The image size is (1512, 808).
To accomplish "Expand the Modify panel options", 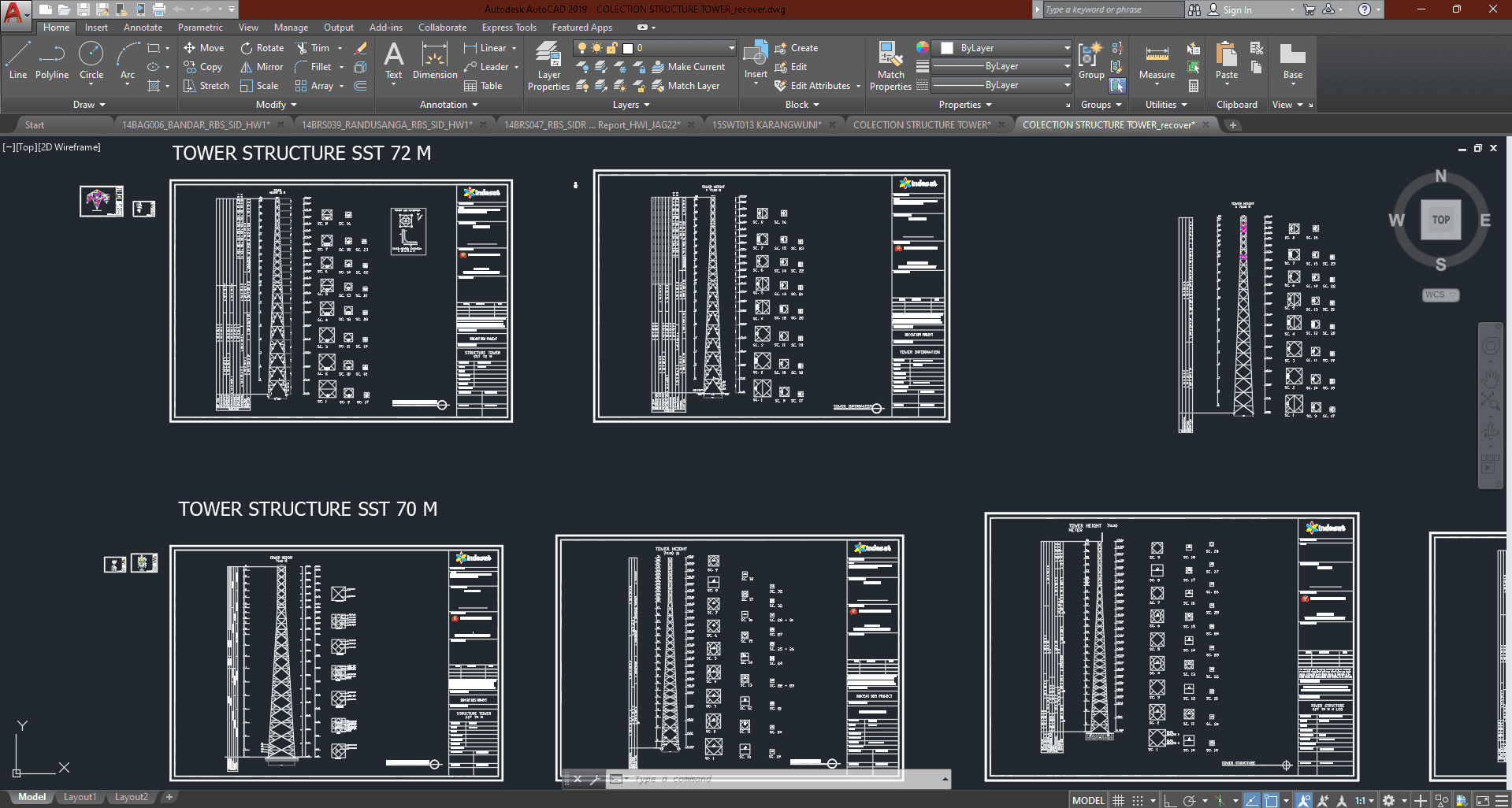I will tap(276, 105).
